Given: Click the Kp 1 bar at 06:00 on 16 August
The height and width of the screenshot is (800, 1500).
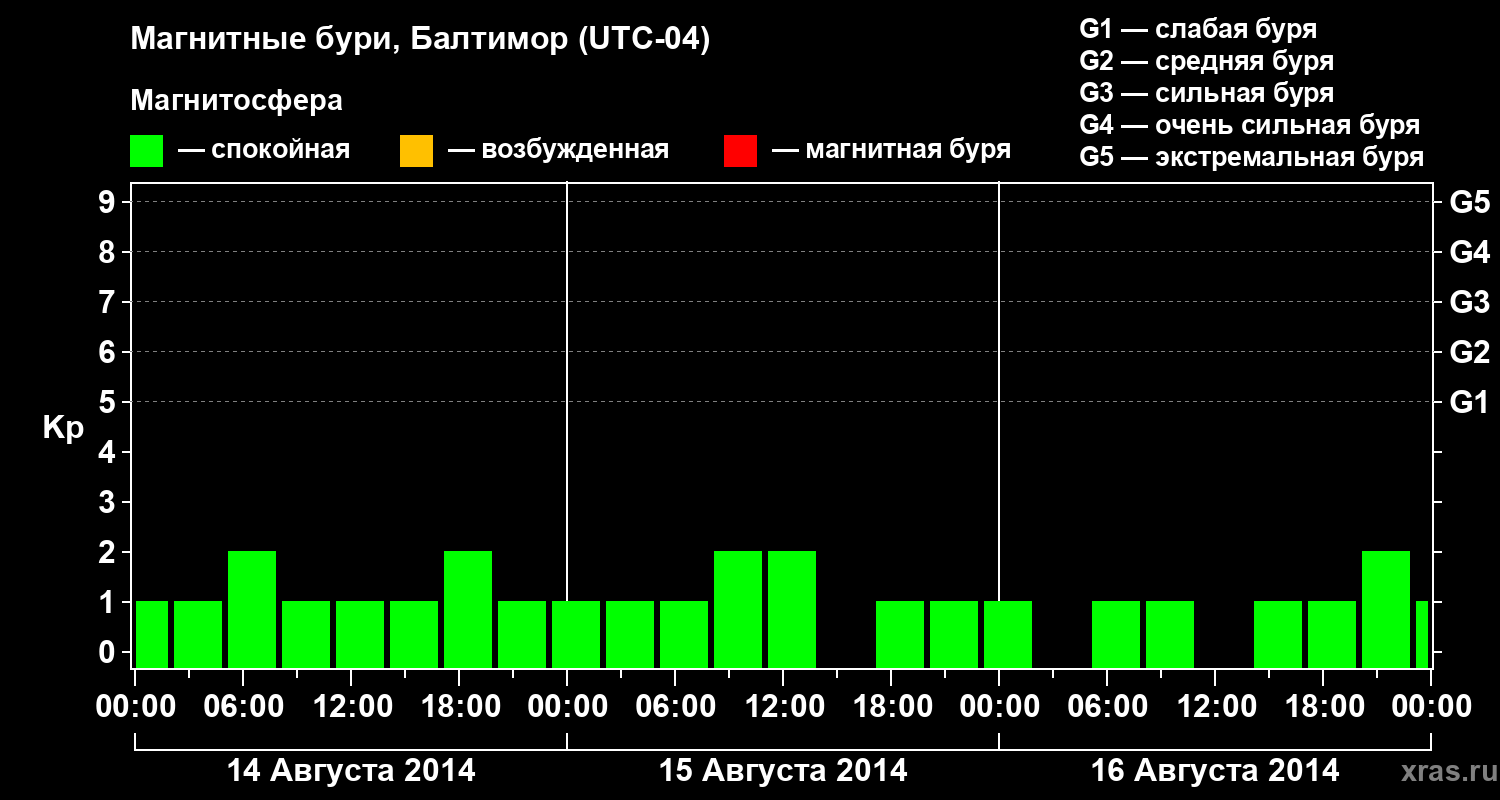Looking at the screenshot, I should pyautogui.click(x=1116, y=634).
